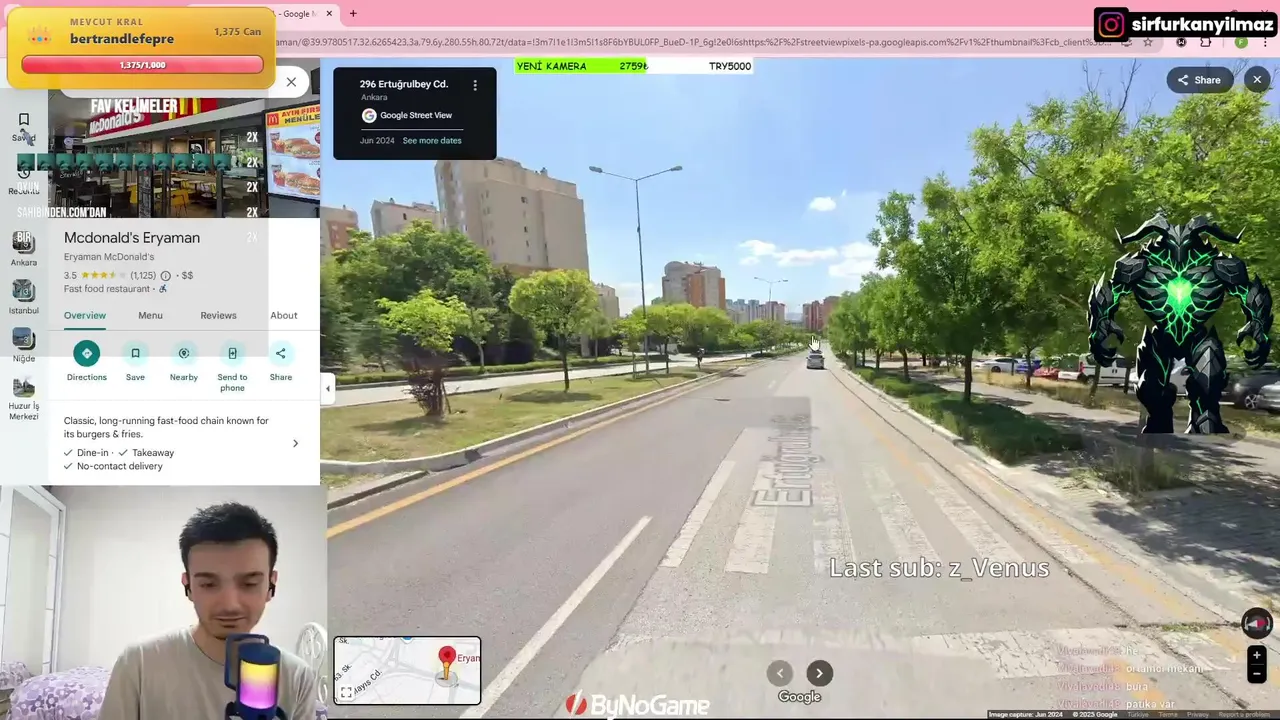Screen dimensions: 1280x720
Task: Click the Terms link in footer
Action: pyautogui.click(x=1168, y=714)
